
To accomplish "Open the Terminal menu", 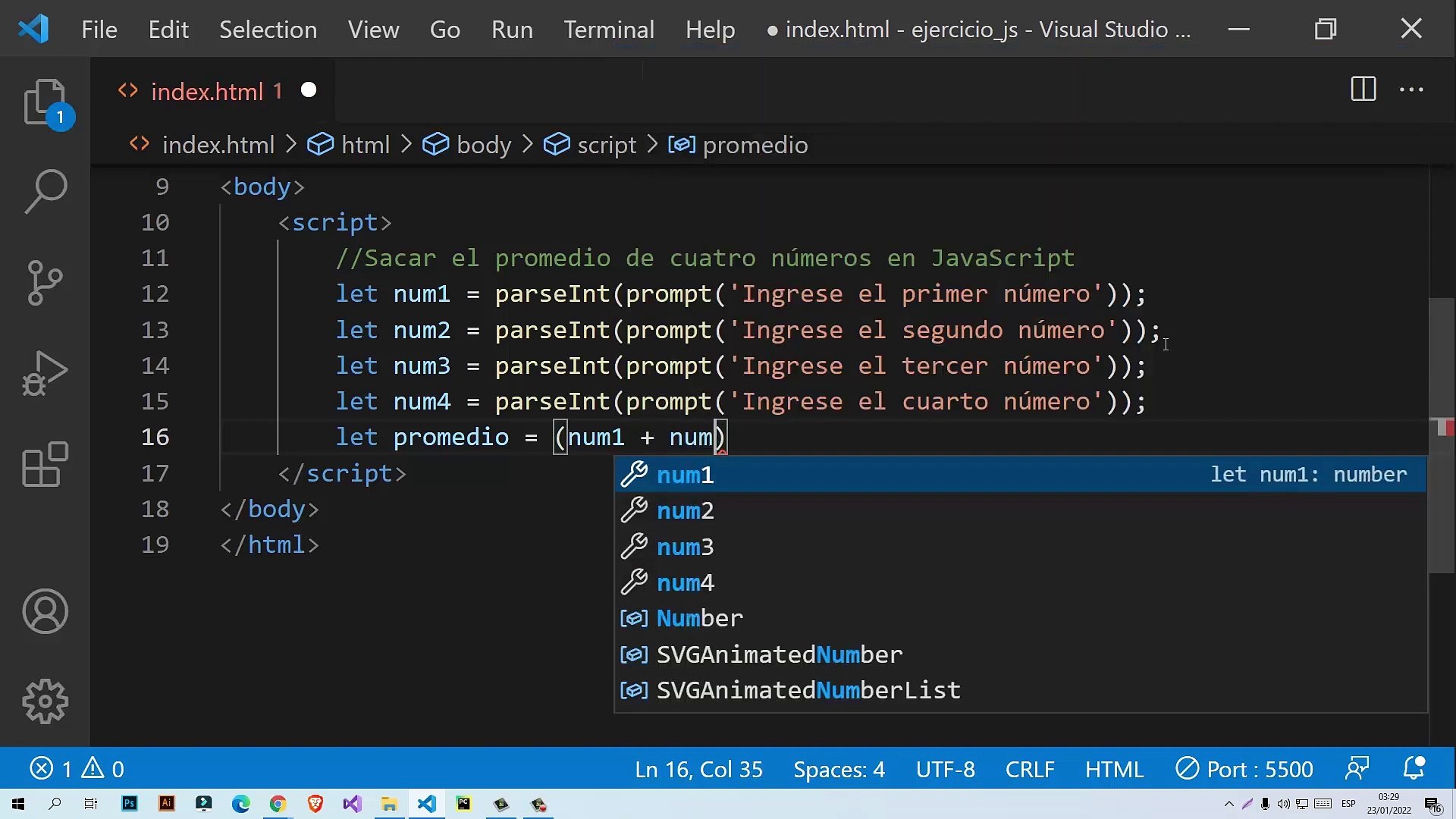I will click(x=609, y=29).
